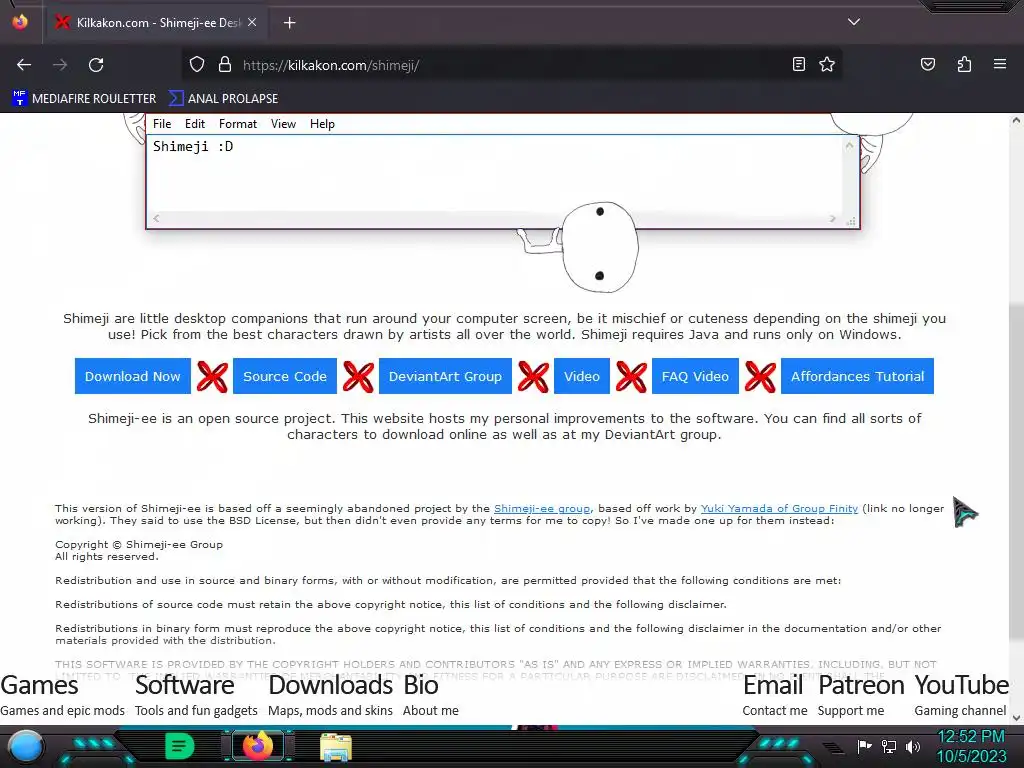Click the 12:52 PM clock
The image size is (1024, 768).
[x=971, y=737]
